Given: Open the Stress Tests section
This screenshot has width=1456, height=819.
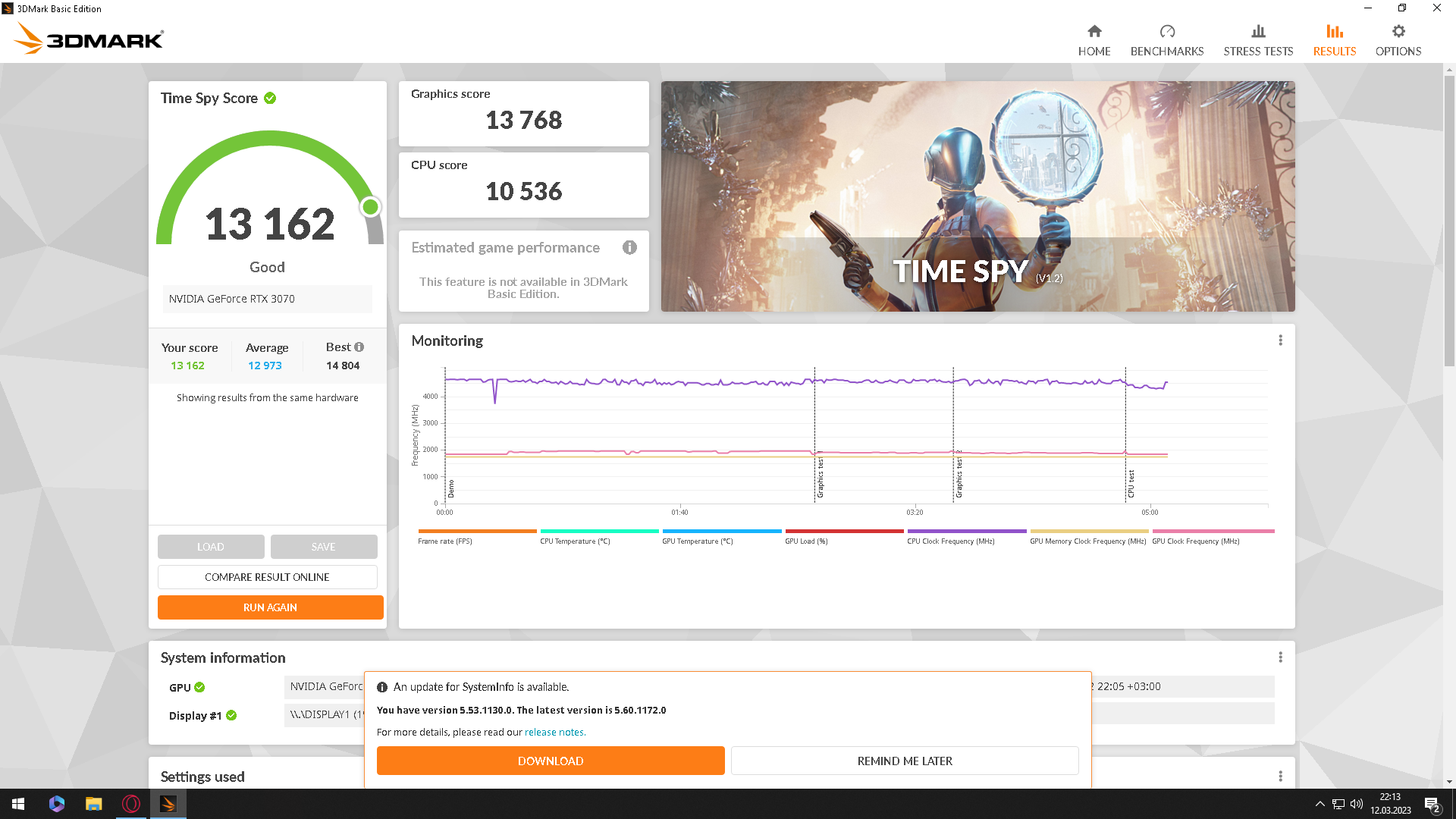Looking at the screenshot, I should pos(1257,40).
